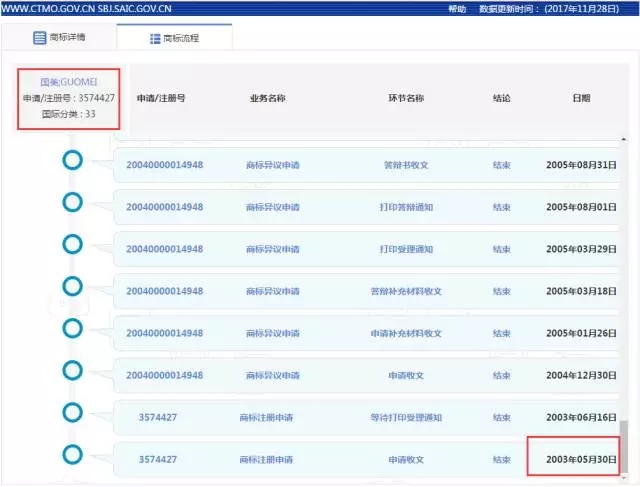This screenshot has height=487, width=640.
Task: Click the 帮助 link in header
Action: point(457,8)
